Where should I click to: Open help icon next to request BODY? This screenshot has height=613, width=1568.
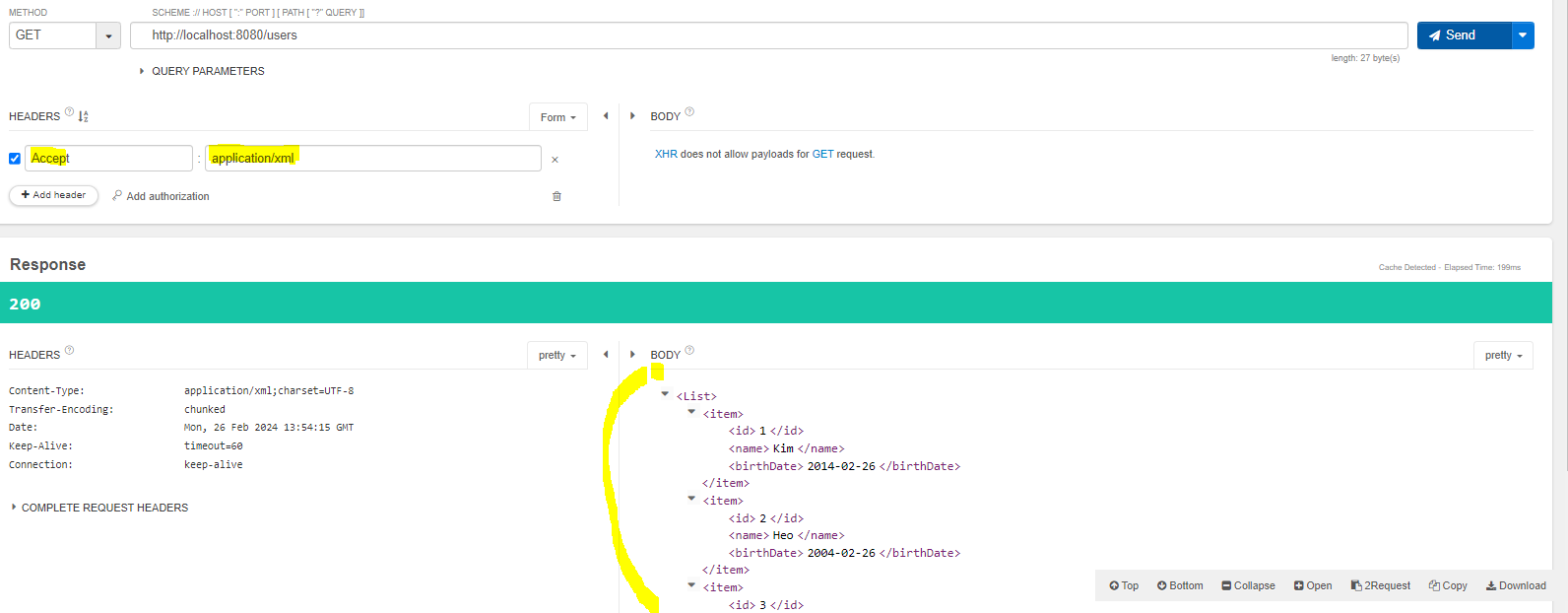point(689,111)
